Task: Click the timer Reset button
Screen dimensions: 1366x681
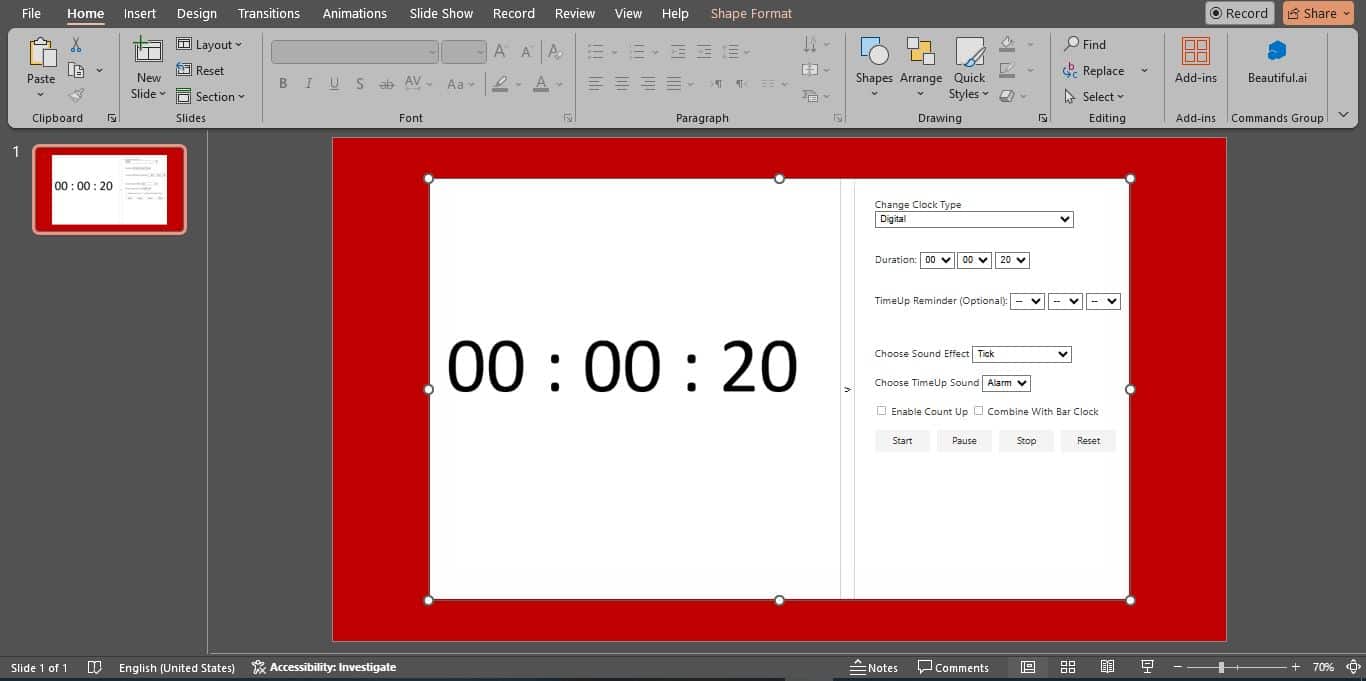Action: click(1088, 441)
